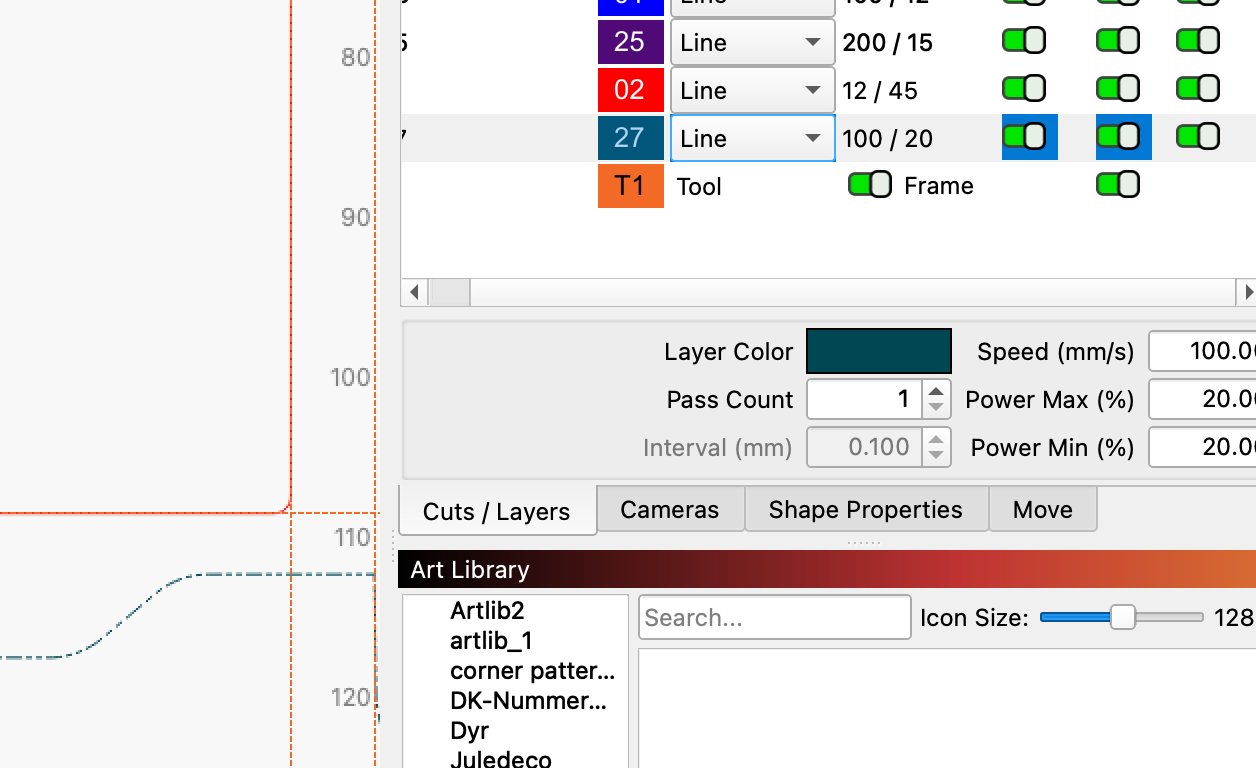Open the Line mode dropdown for layer 02
Viewport: 1256px width, 768px height.
click(752, 90)
